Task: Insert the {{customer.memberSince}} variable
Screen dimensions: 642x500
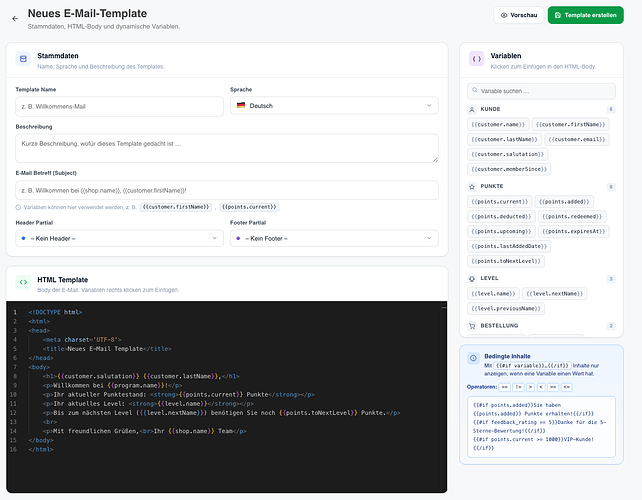Action: (x=509, y=169)
